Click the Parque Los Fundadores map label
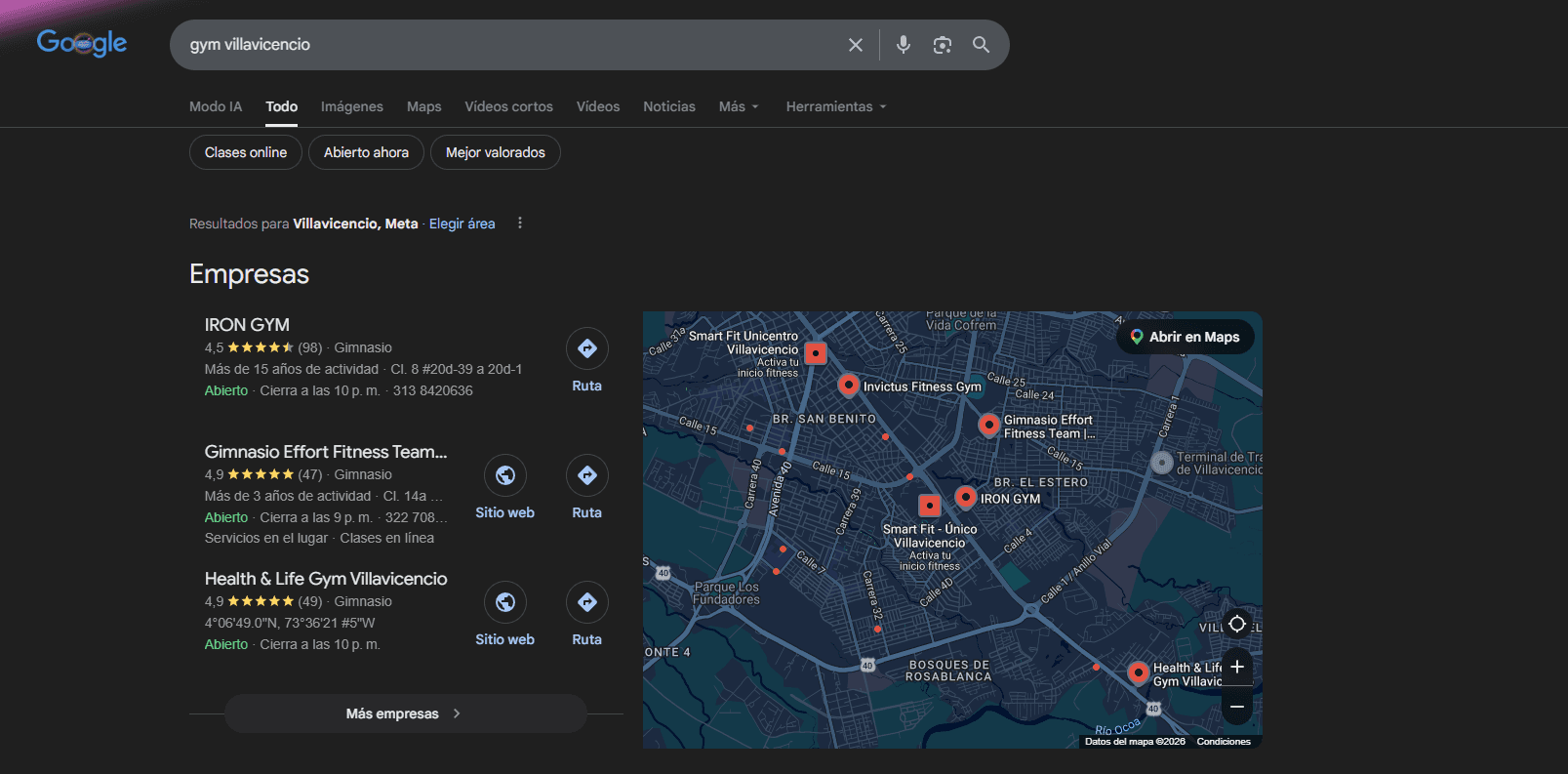1568x774 pixels. click(726, 593)
